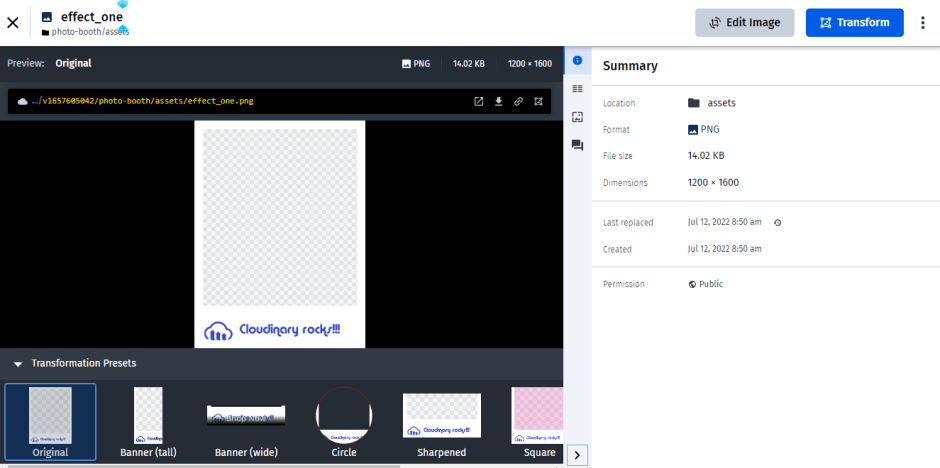Viewport: 940px width, 468px height.
Task: View replacement history clock icon
Action: point(778,222)
